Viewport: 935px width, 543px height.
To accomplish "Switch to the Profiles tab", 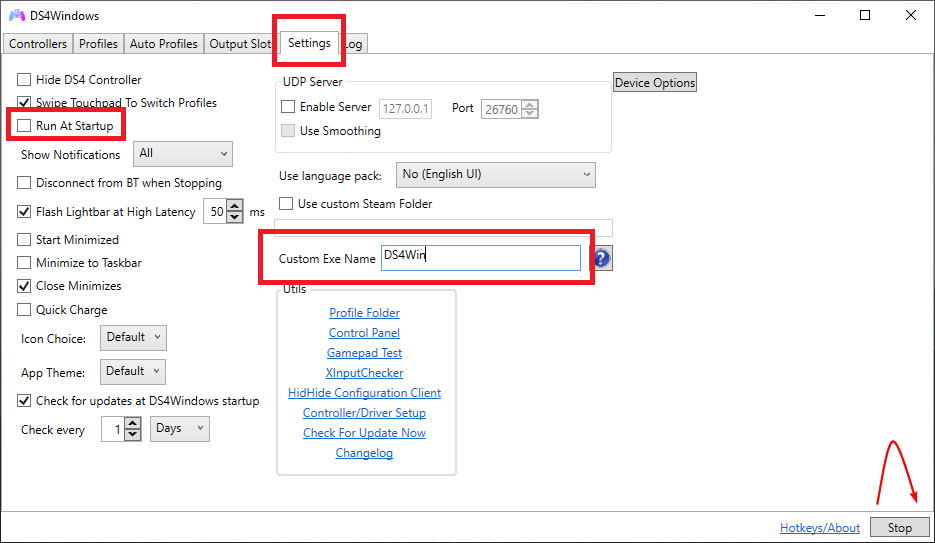I will click(98, 44).
